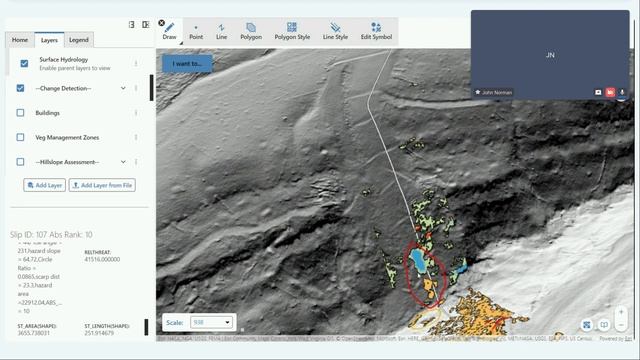Select the Line drawing tool
The width and height of the screenshot is (640, 360).
[221, 31]
